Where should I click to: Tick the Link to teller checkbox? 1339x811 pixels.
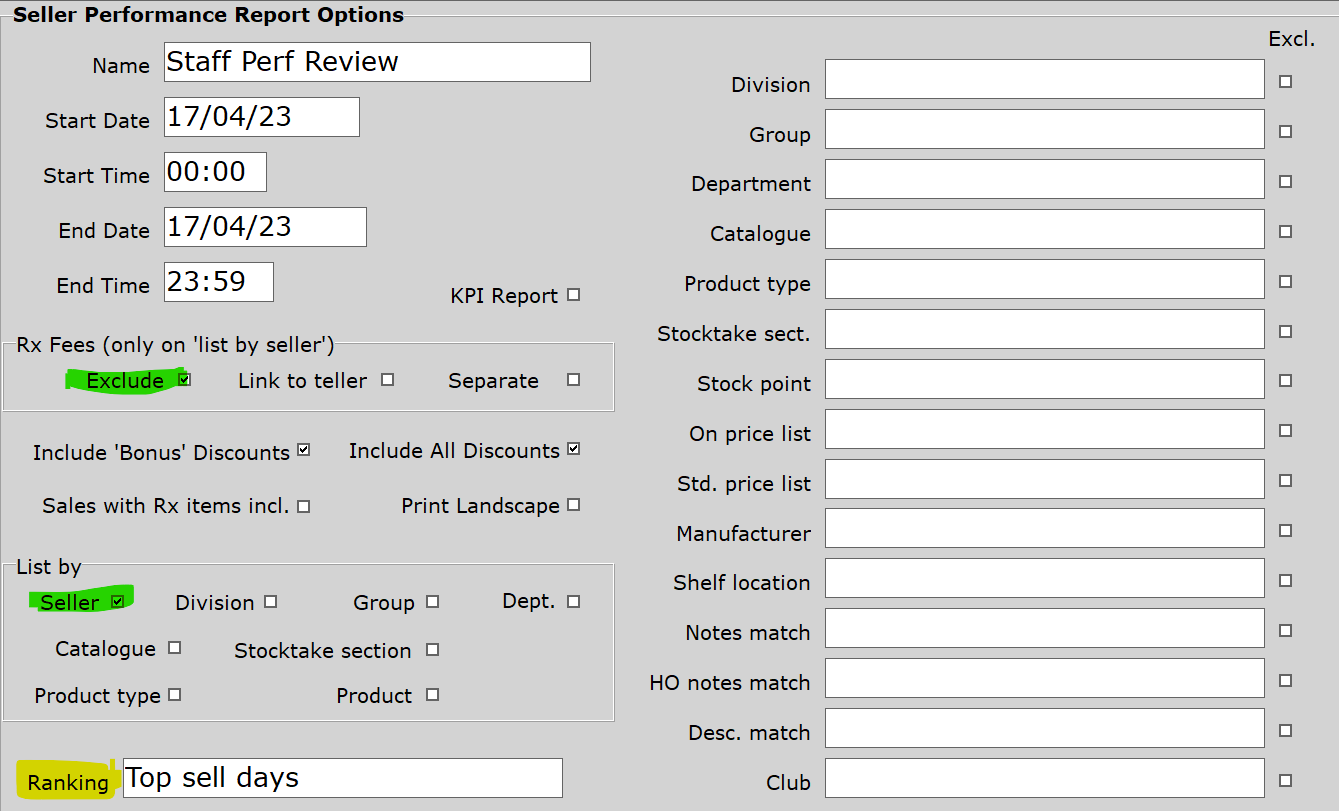(x=388, y=380)
